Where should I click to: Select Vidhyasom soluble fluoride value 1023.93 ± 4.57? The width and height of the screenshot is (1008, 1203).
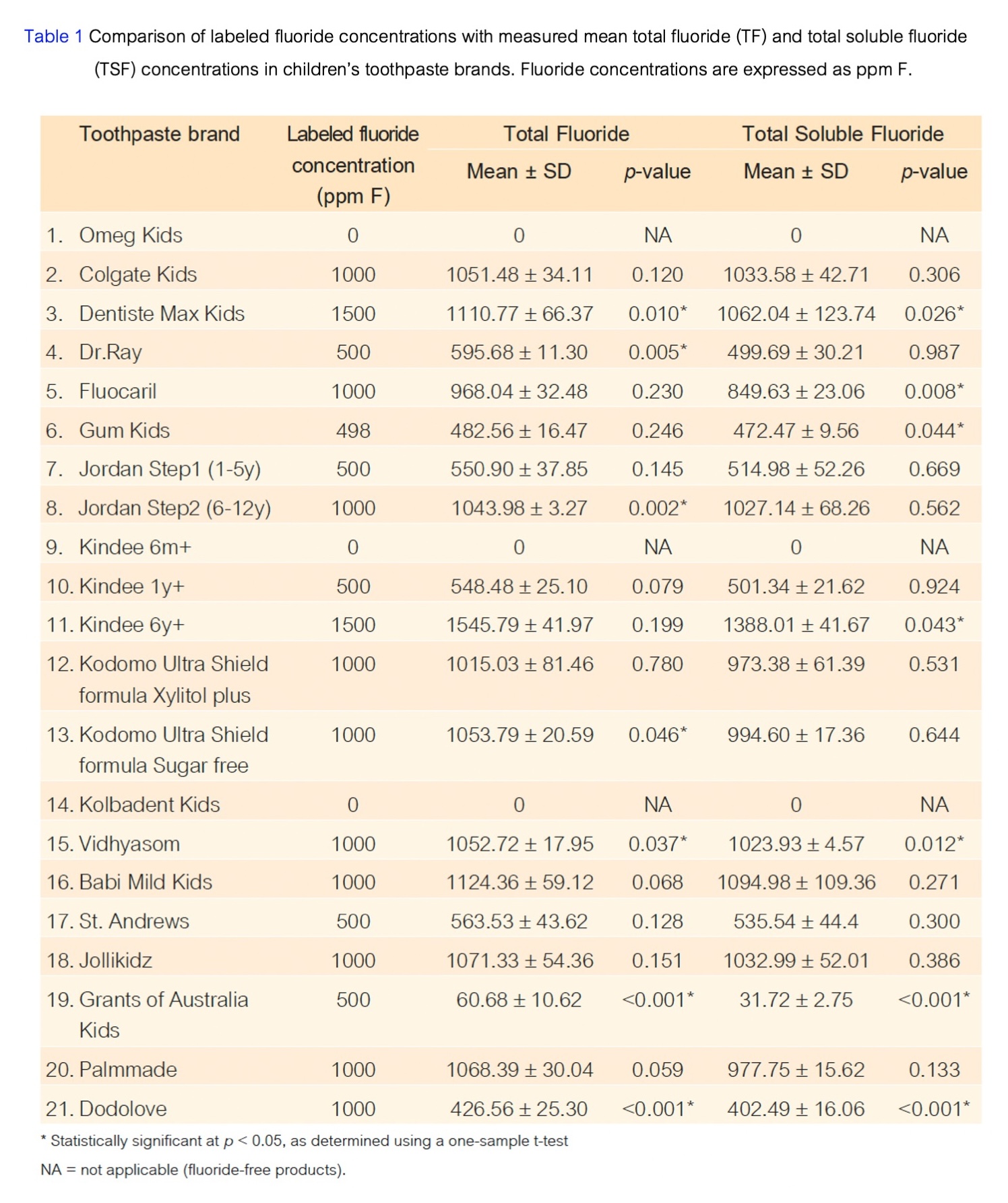point(796,844)
